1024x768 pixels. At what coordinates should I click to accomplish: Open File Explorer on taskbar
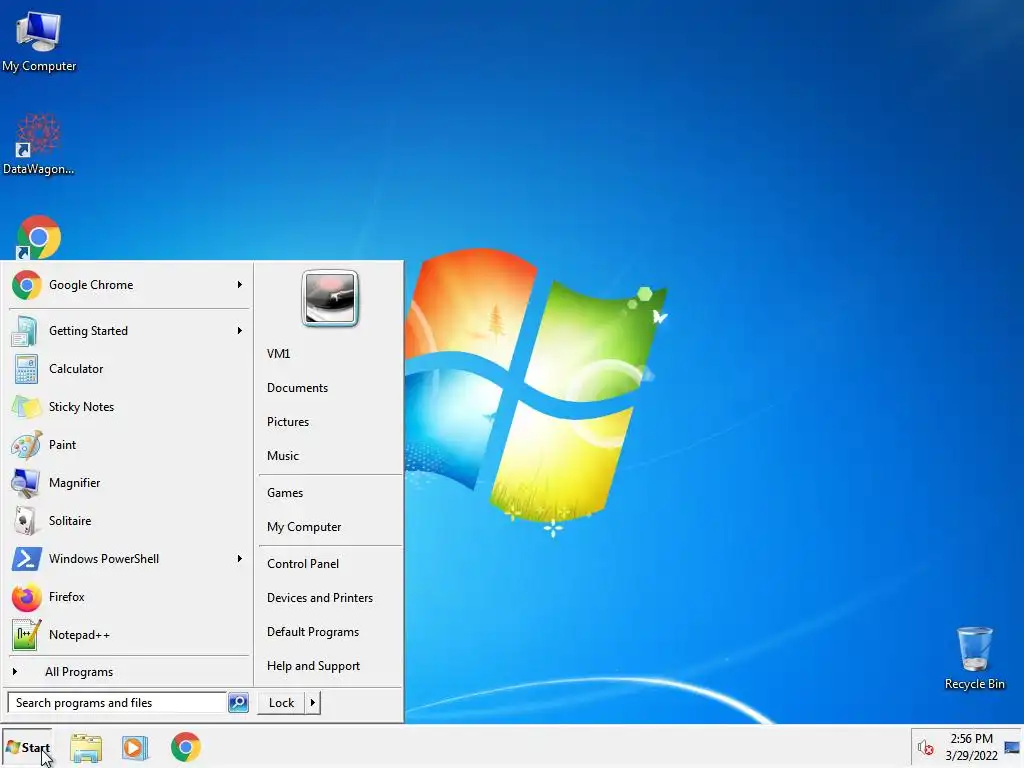(x=86, y=747)
